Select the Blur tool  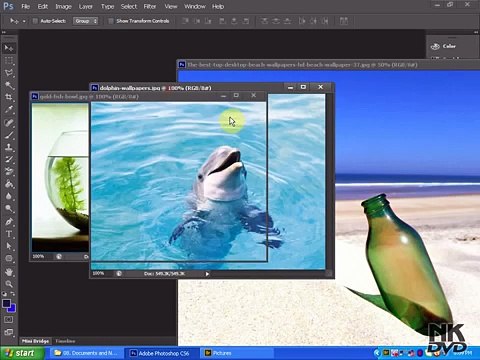click(9, 196)
